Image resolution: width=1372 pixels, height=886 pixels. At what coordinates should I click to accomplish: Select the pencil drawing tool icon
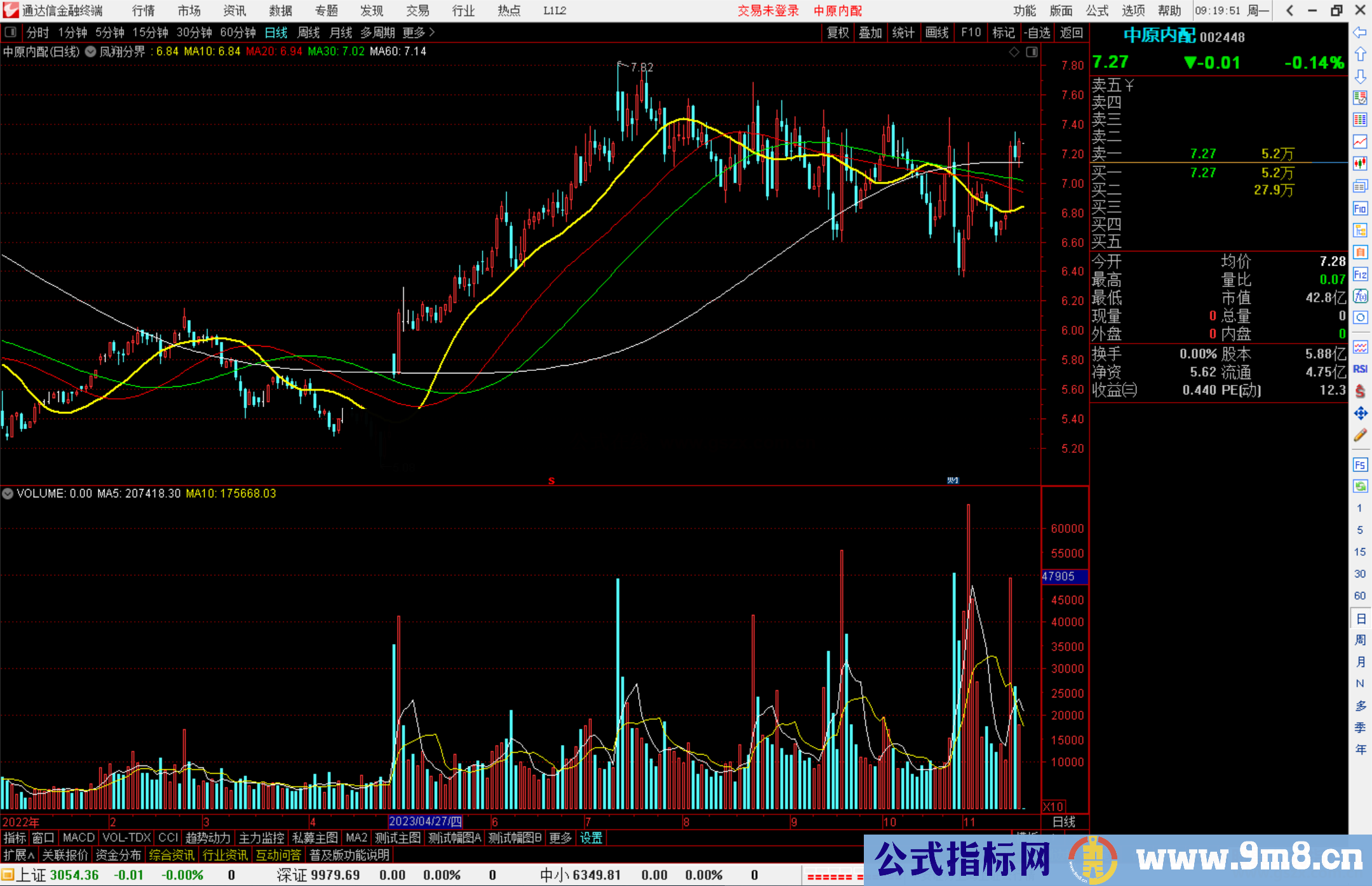pos(1360,436)
